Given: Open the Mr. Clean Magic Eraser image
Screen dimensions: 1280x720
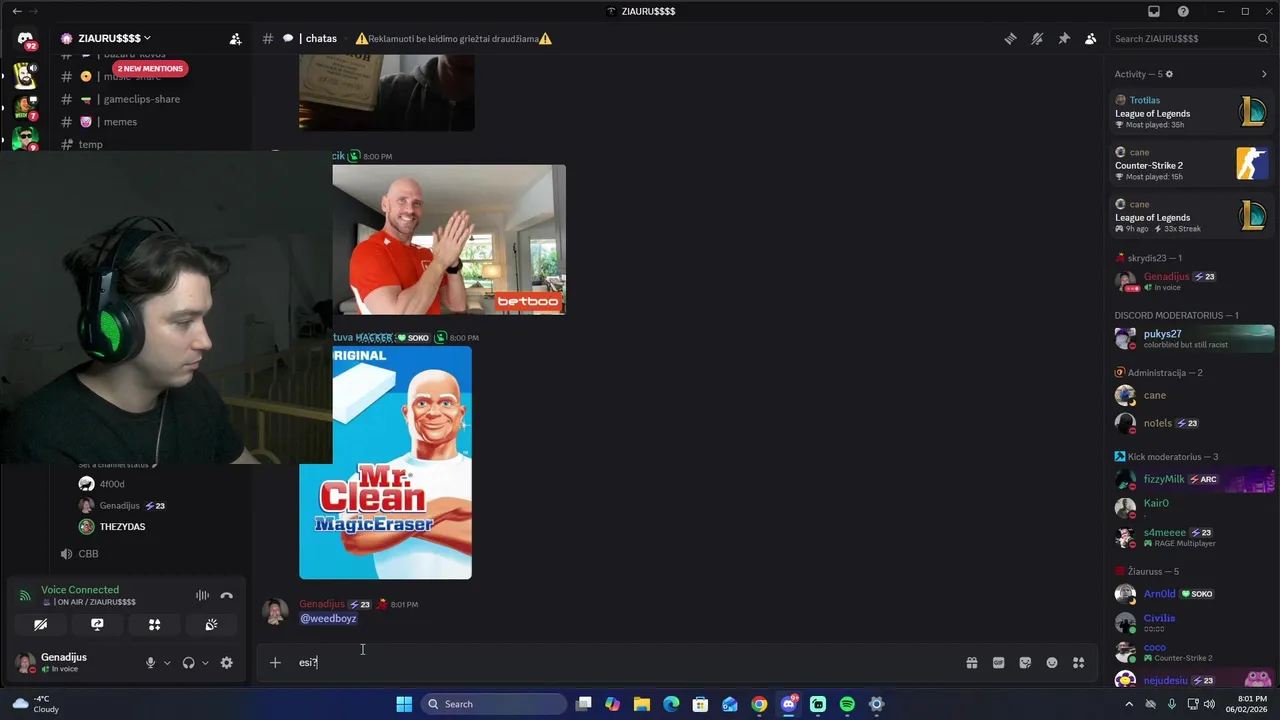Looking at the screenshot, I should 386,462.
